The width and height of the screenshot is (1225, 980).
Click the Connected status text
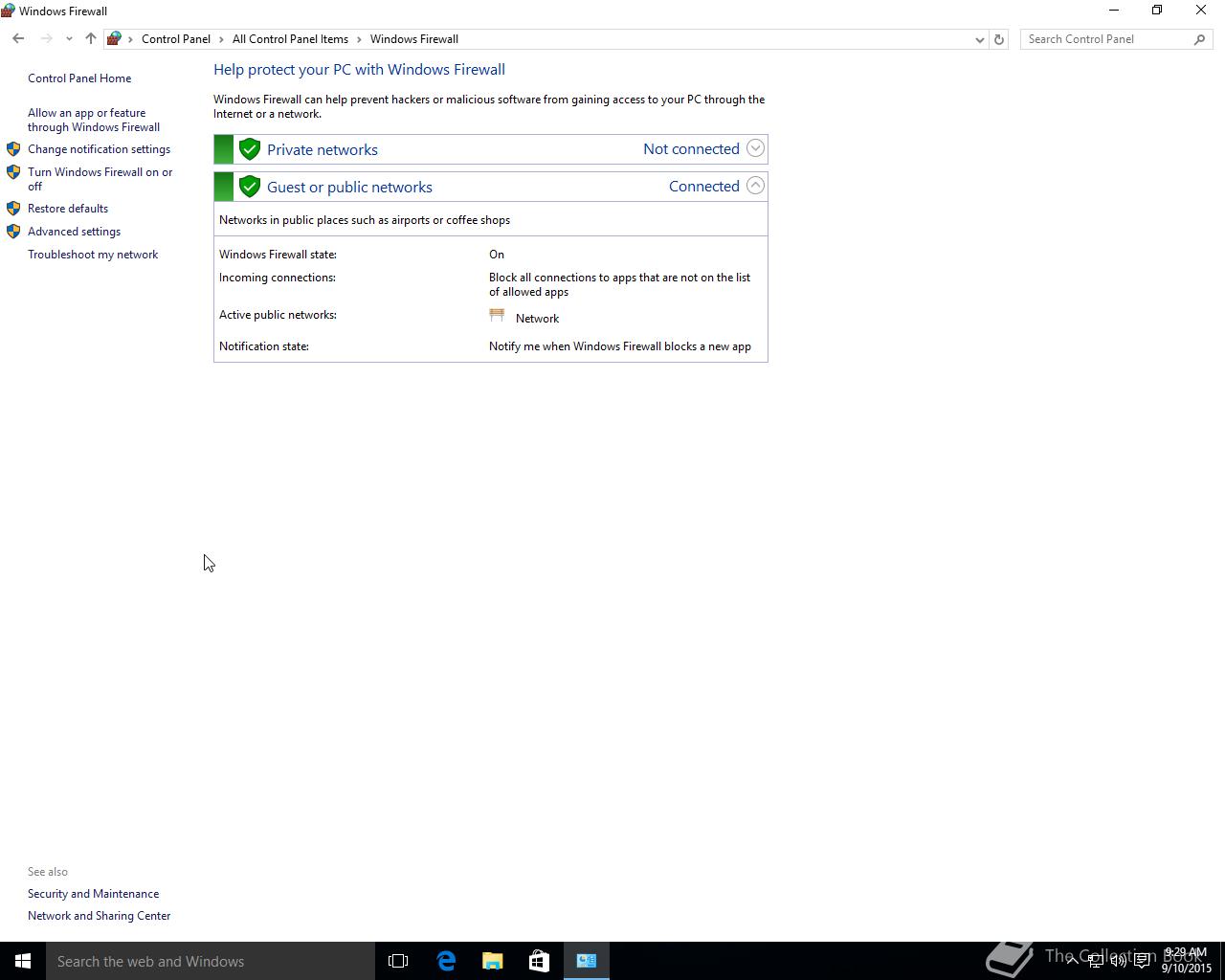tap(704, 186)
